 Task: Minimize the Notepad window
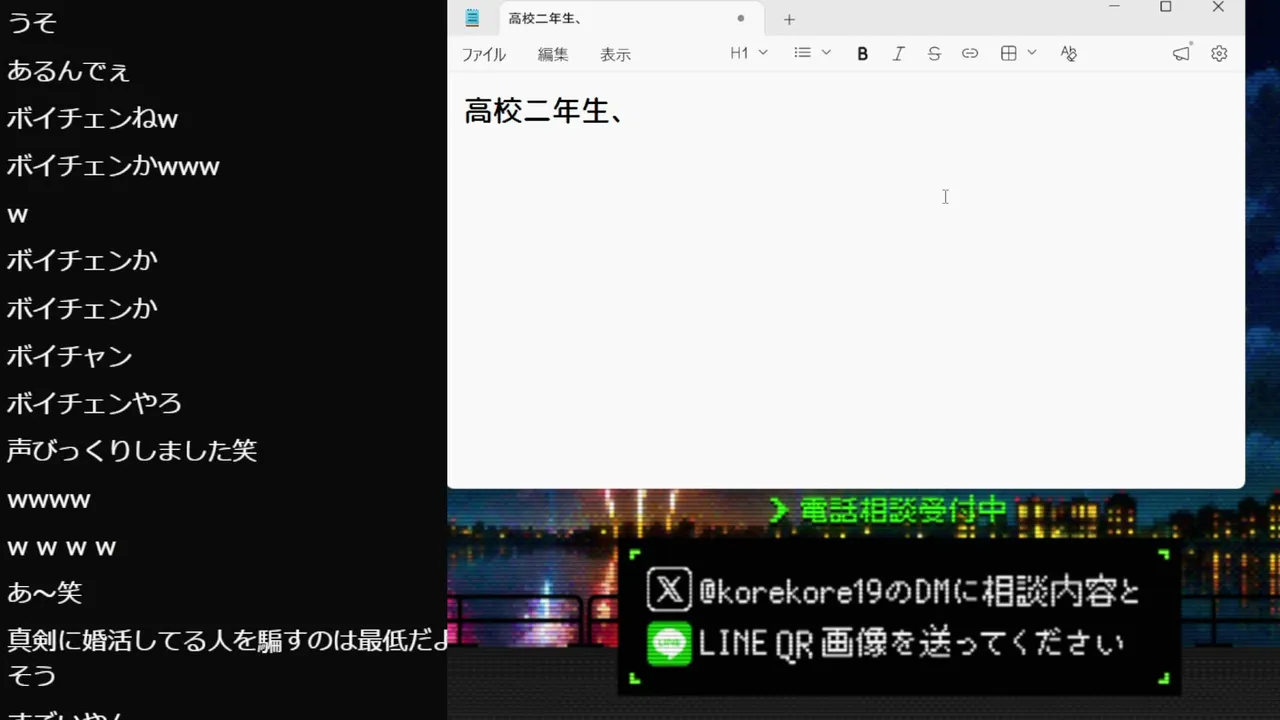click(1115, 7)
